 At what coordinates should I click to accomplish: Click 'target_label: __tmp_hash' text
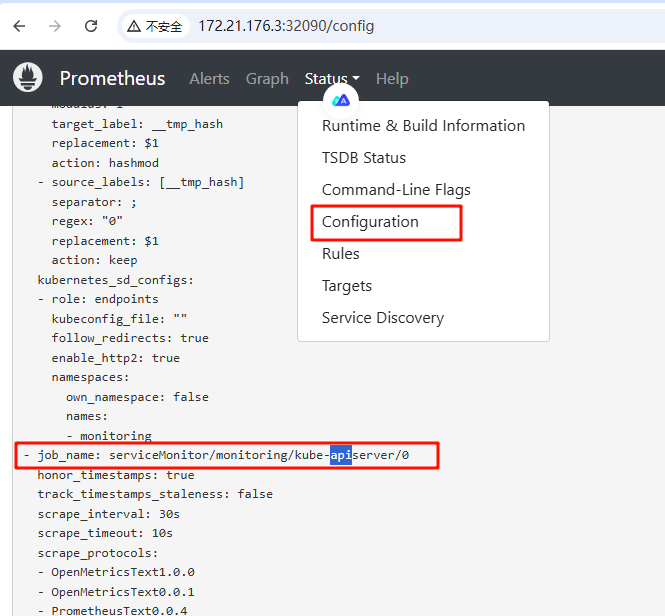pos(137,124)
